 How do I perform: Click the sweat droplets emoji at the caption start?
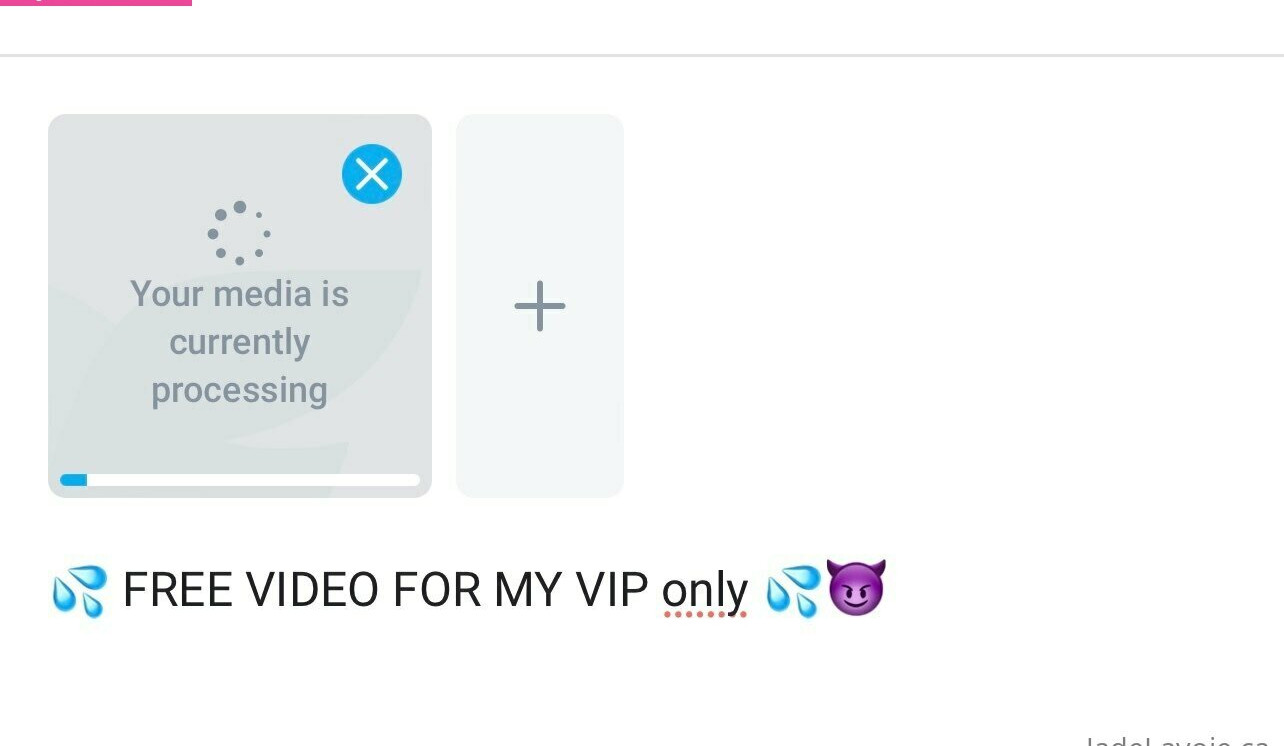click(x=79, y=591)
